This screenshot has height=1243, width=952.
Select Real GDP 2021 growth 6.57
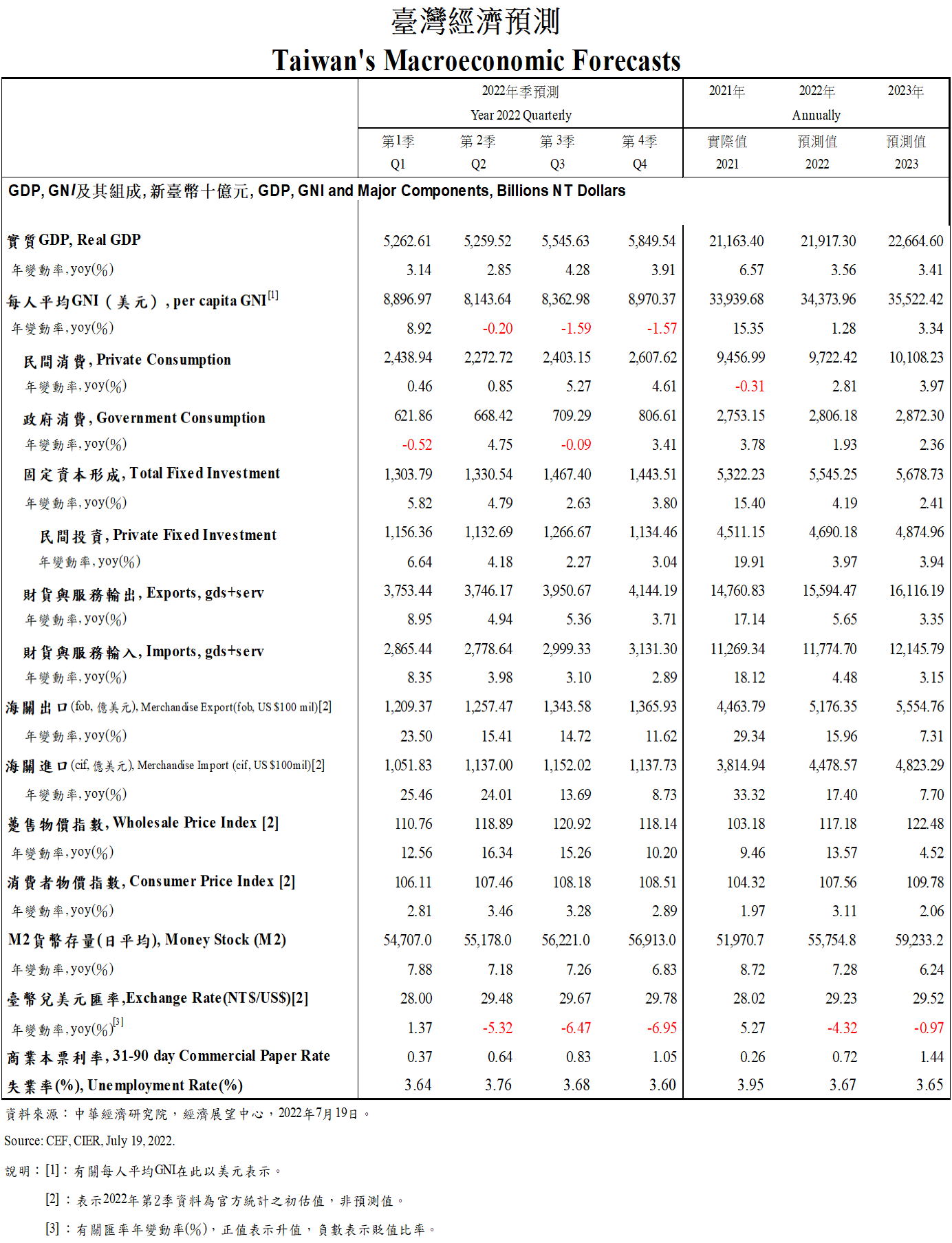pyautogui.click(x=751, y=270)
